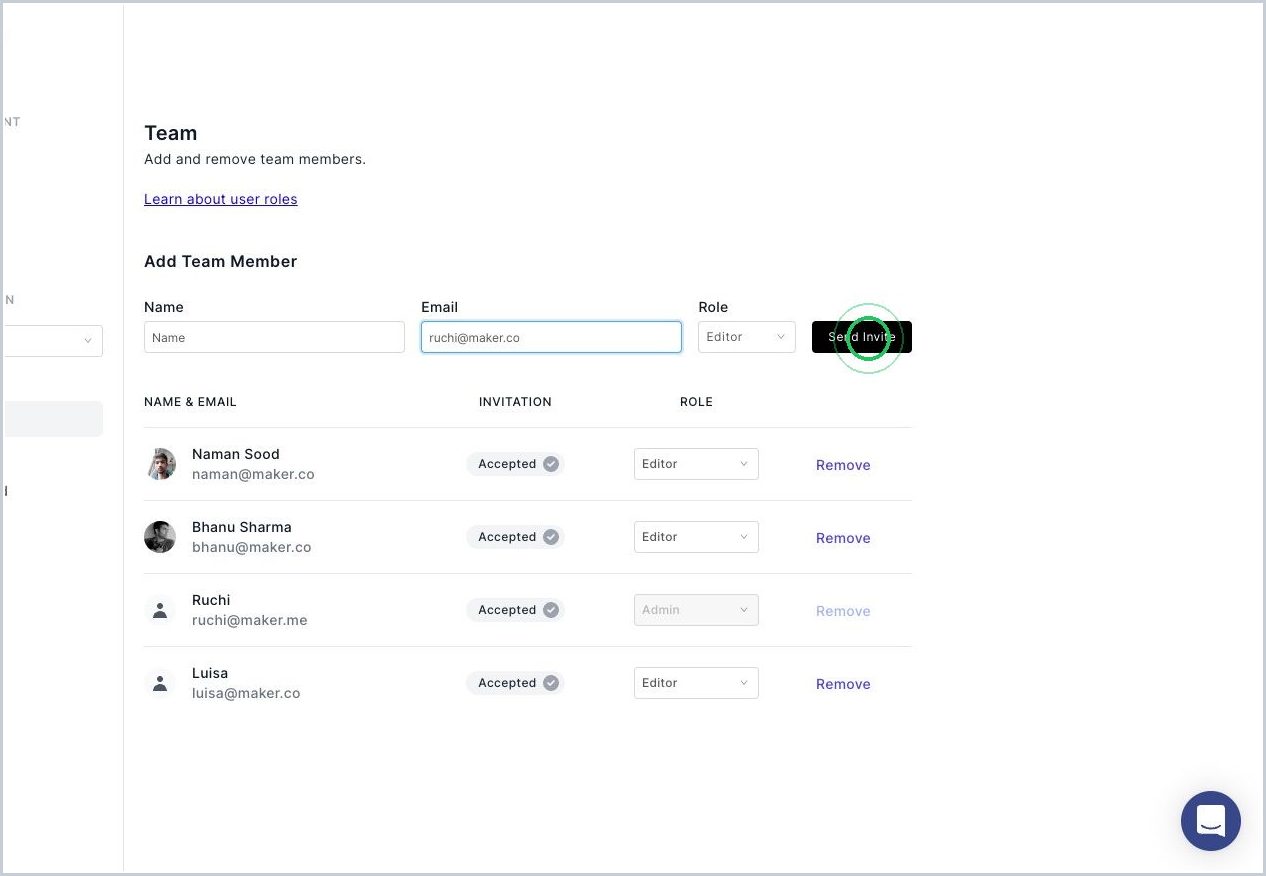Click Bhanu Sharma's profile avatar
The image size is (1266, 876).
point(160,537)
